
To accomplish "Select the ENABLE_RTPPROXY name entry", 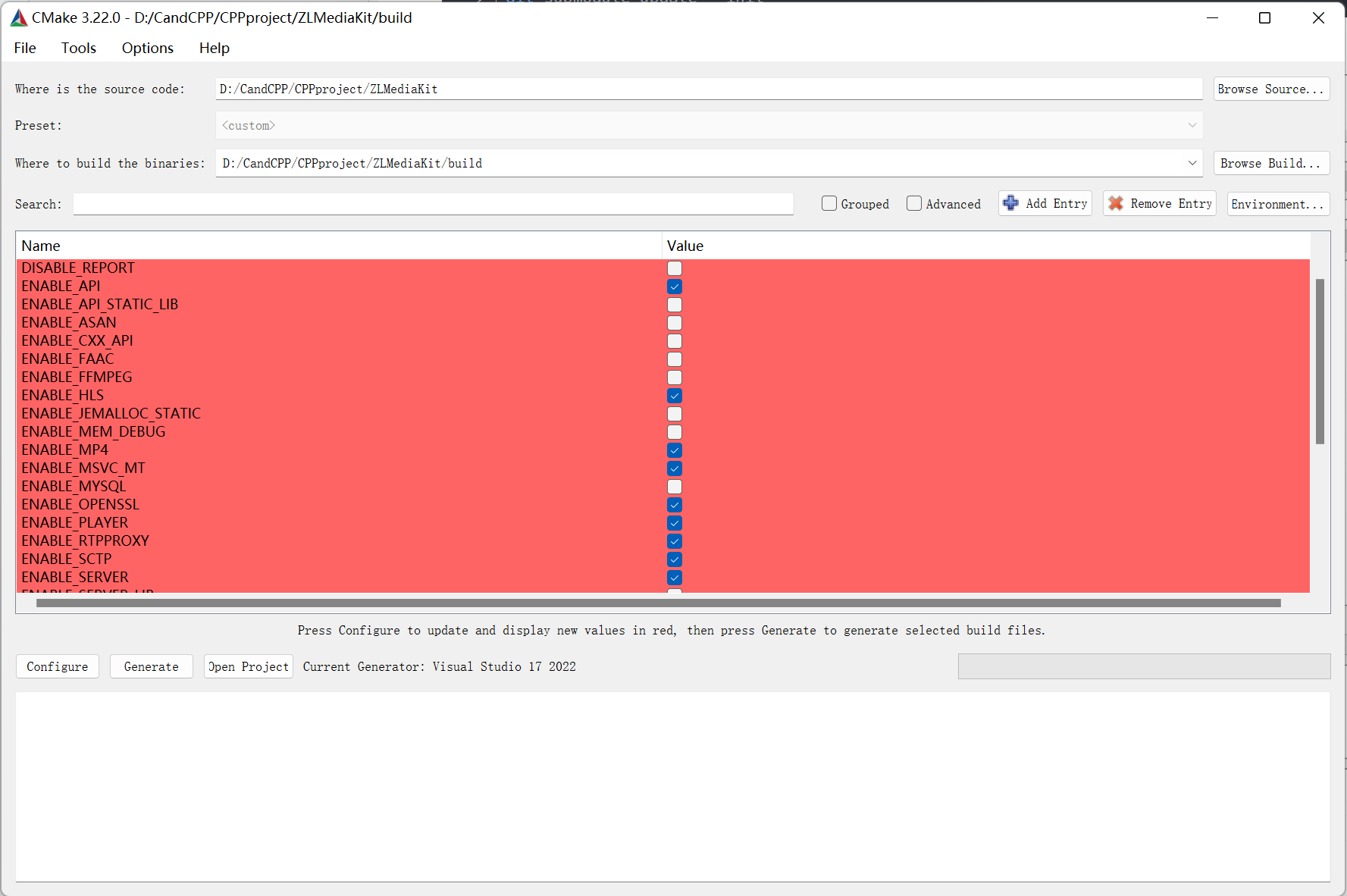I will pos(86,540).
